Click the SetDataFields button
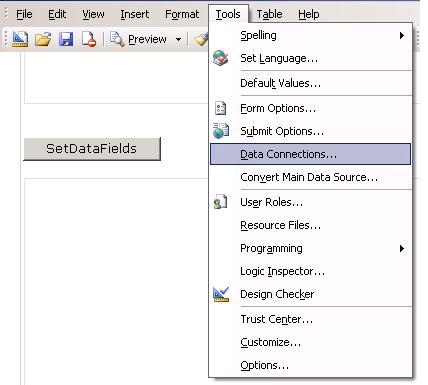 [x=92, y=149]
